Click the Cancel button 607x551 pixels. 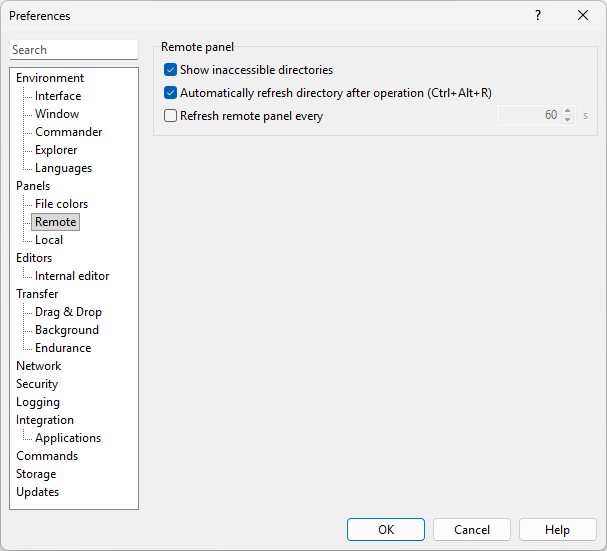point(472,530)
